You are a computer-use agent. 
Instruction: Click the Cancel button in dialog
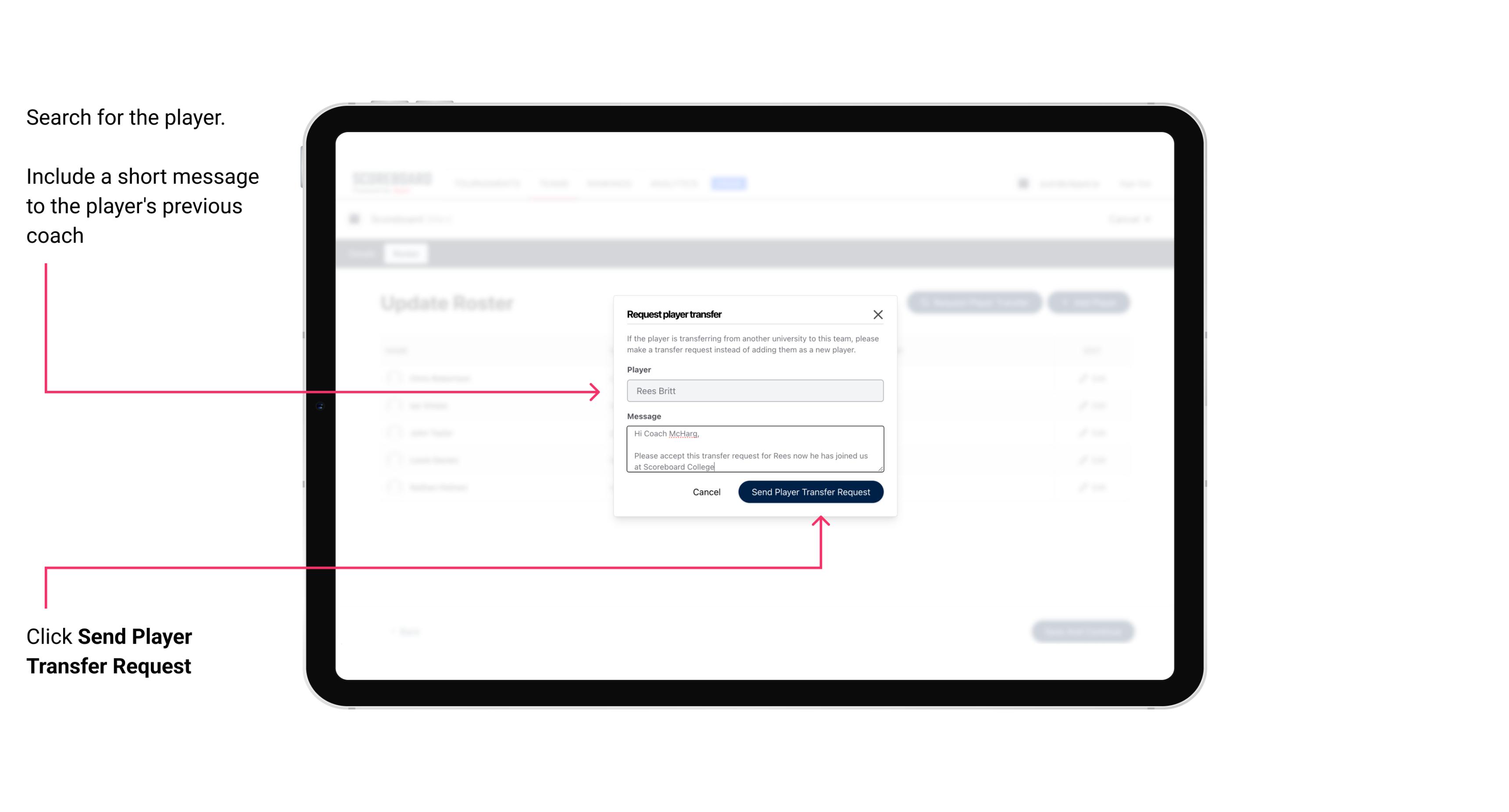coord(707,491)
